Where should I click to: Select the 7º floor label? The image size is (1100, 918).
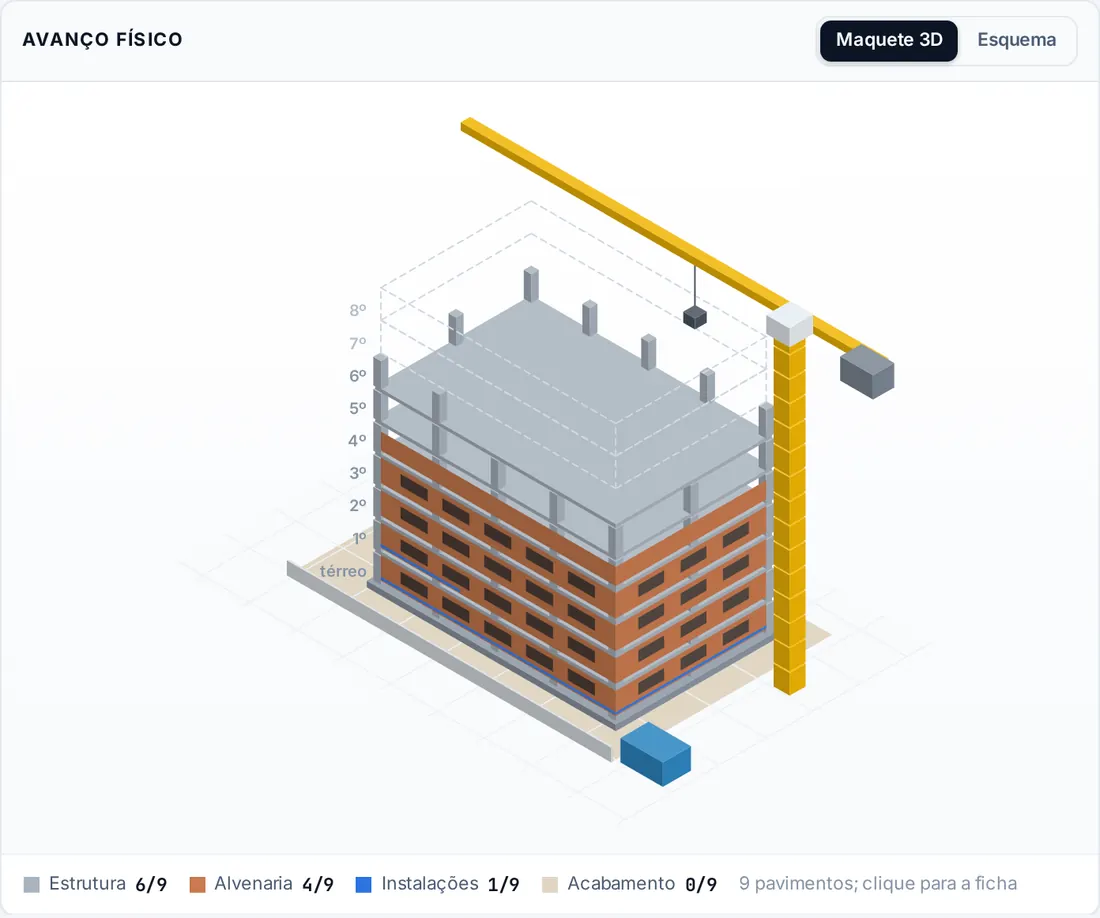pos(358,343)
